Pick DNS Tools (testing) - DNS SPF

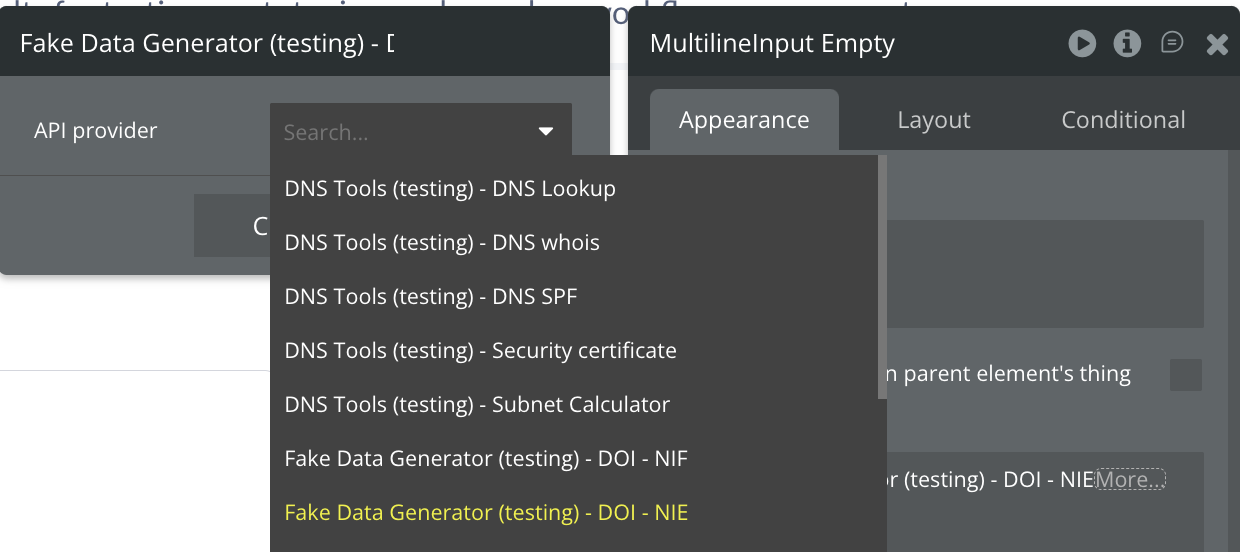point(431,297)
